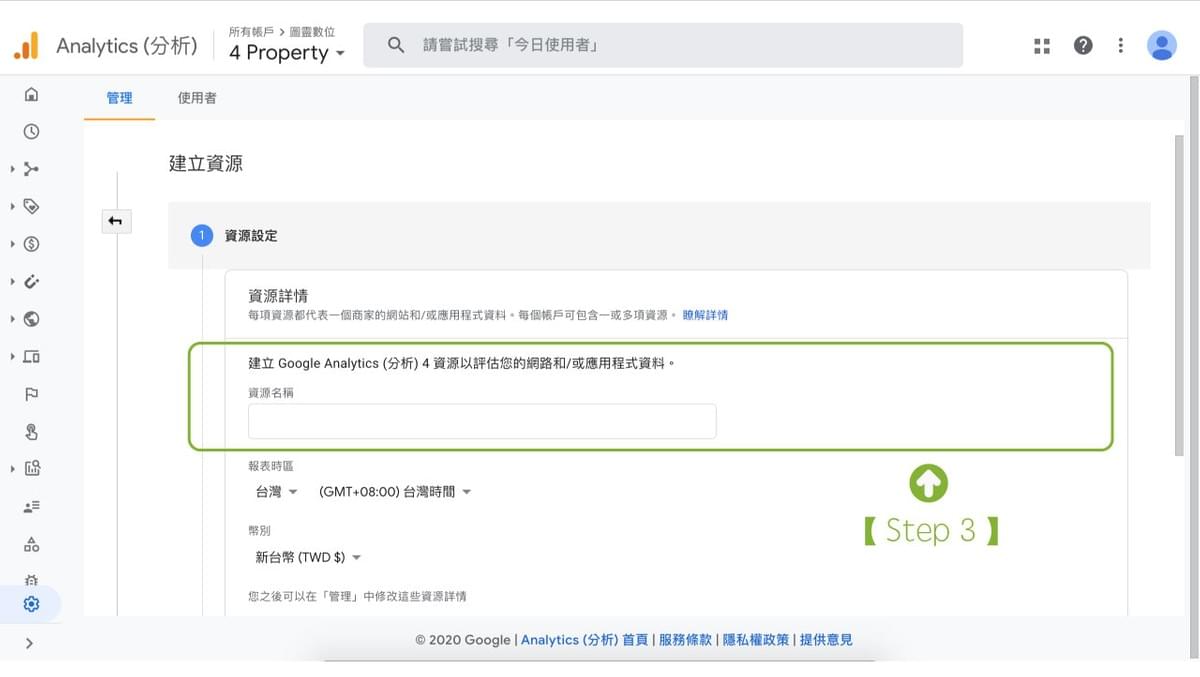Open Tech devices icon

(31, 357)
